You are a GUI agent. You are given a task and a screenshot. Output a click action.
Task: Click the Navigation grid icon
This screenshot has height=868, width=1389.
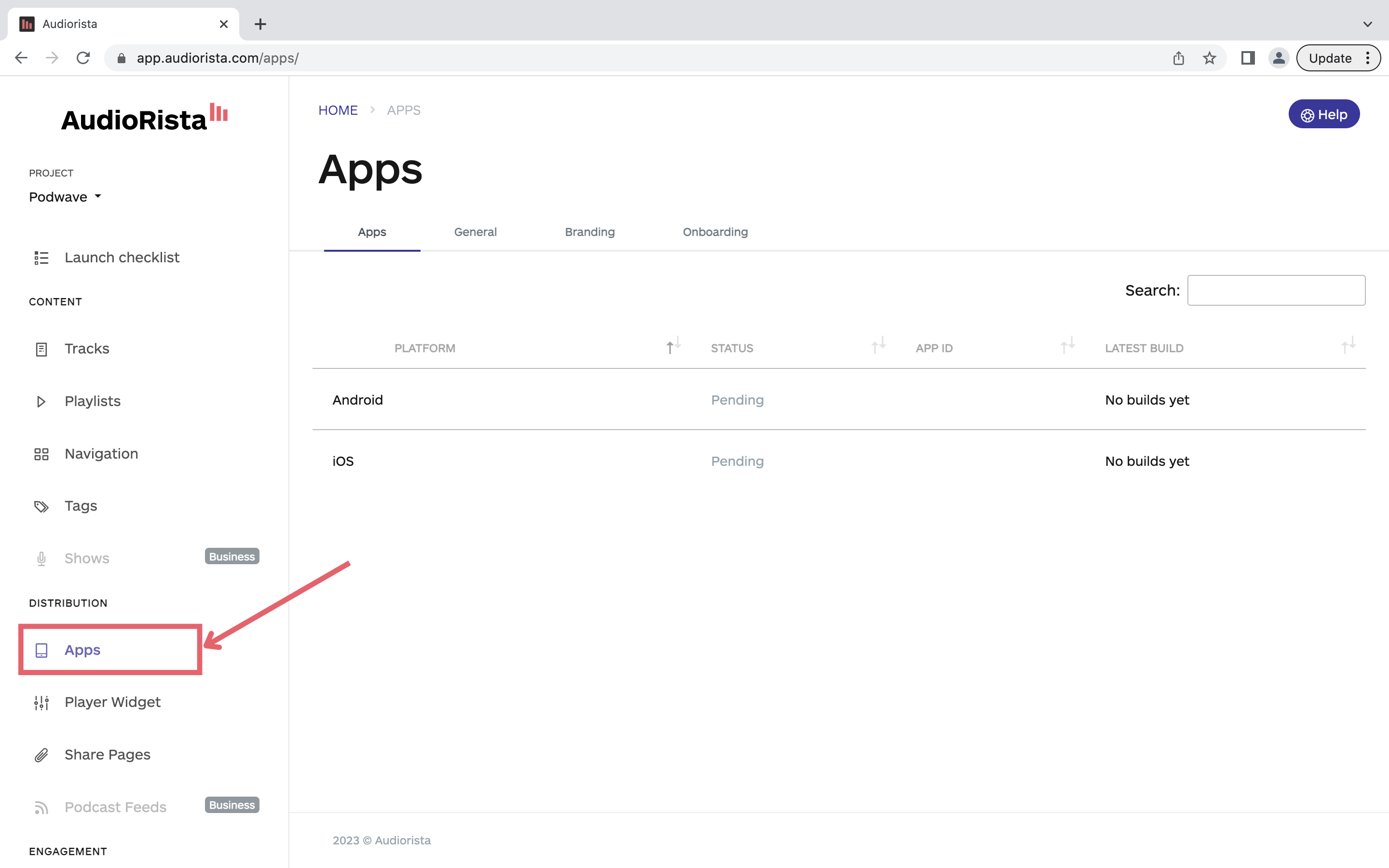(x=41, y=454)
